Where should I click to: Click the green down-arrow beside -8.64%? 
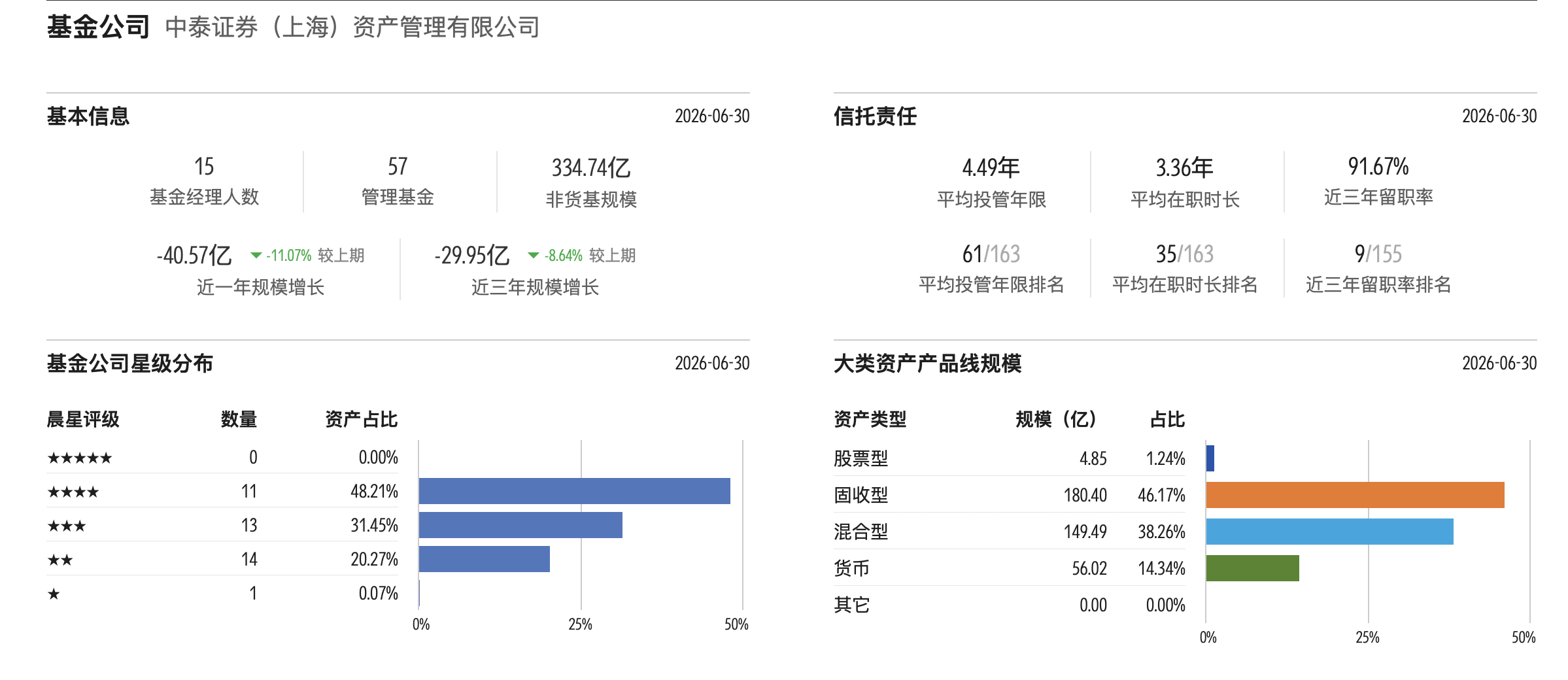pos(534,256)
